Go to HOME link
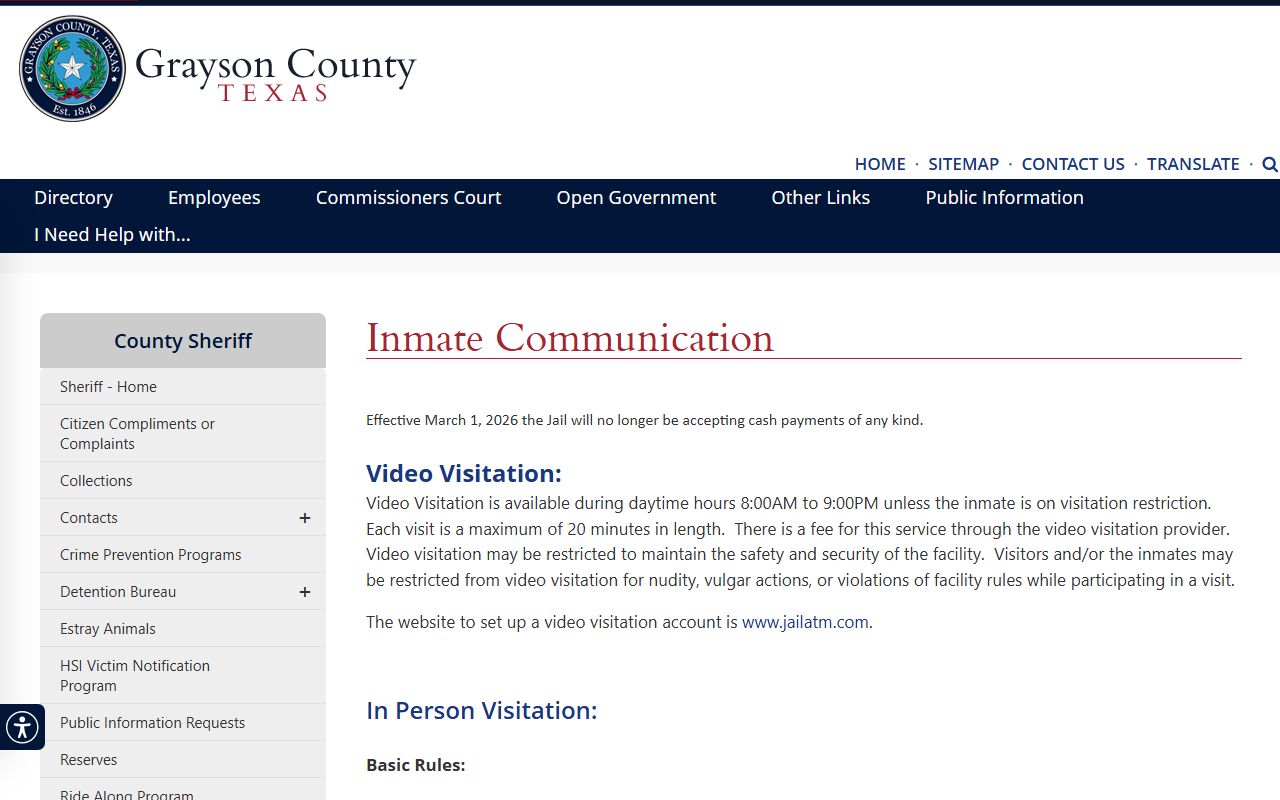 point(880,164)
